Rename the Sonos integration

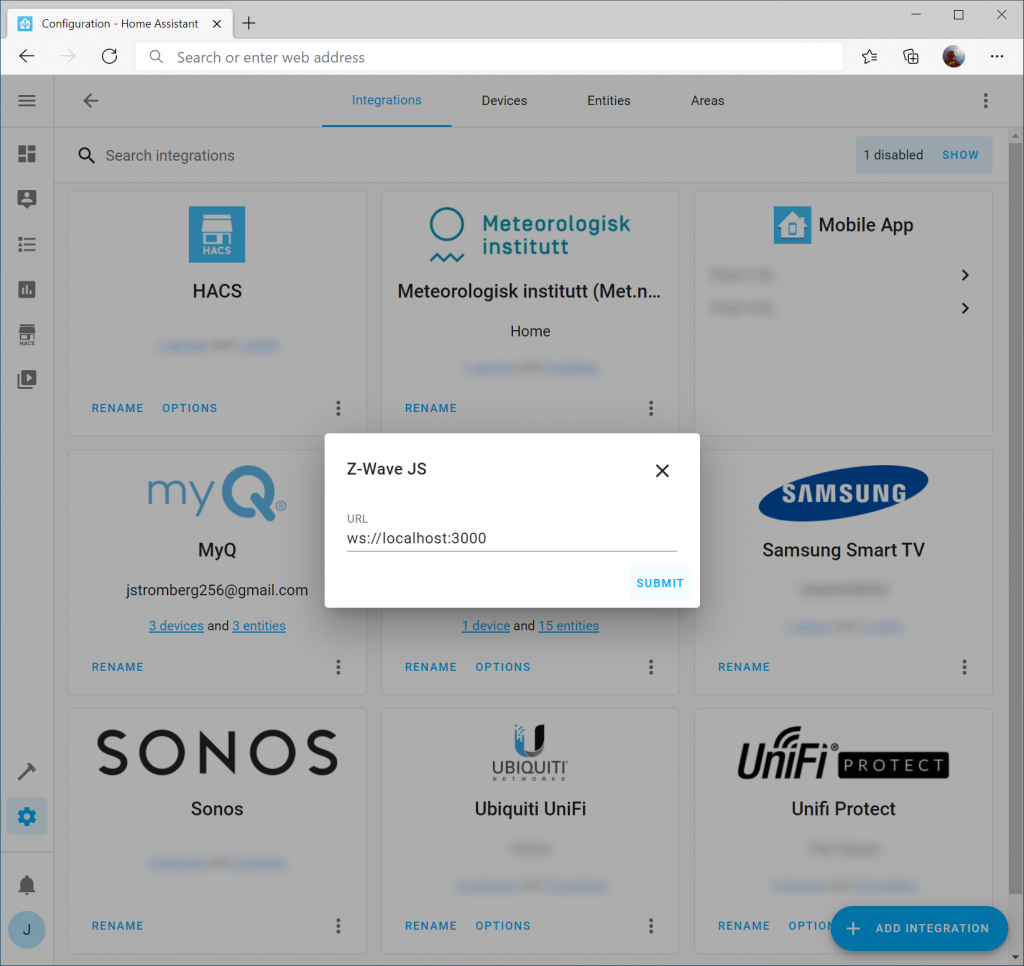(x=118, y=926)
